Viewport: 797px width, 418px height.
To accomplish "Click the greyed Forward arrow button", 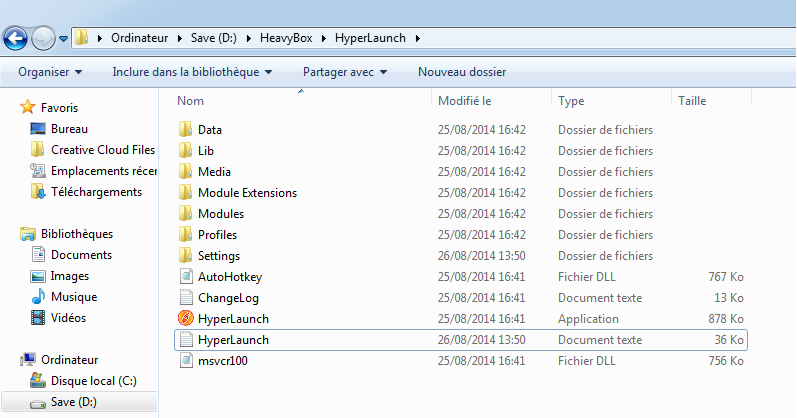I will [x=44, y=38].
